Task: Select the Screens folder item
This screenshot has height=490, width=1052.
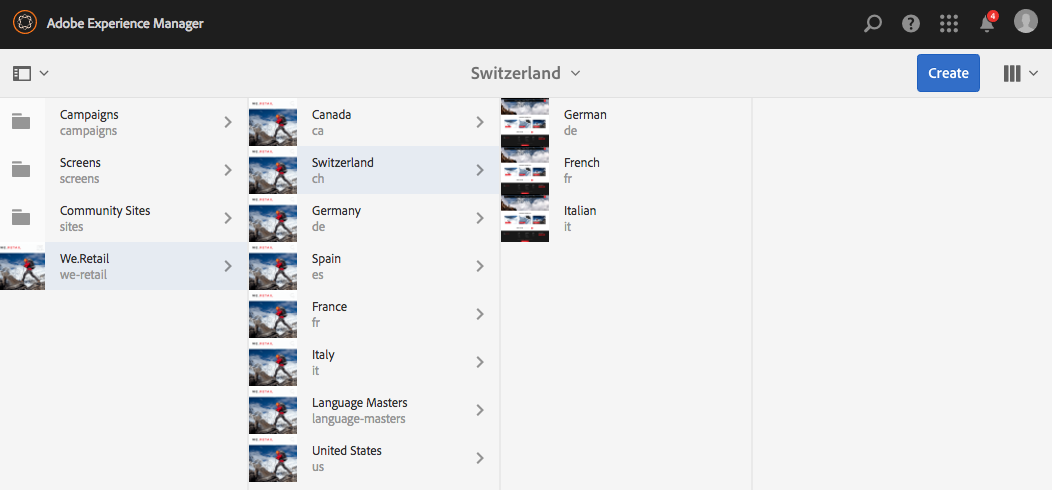Action: [x=123, y=170]
